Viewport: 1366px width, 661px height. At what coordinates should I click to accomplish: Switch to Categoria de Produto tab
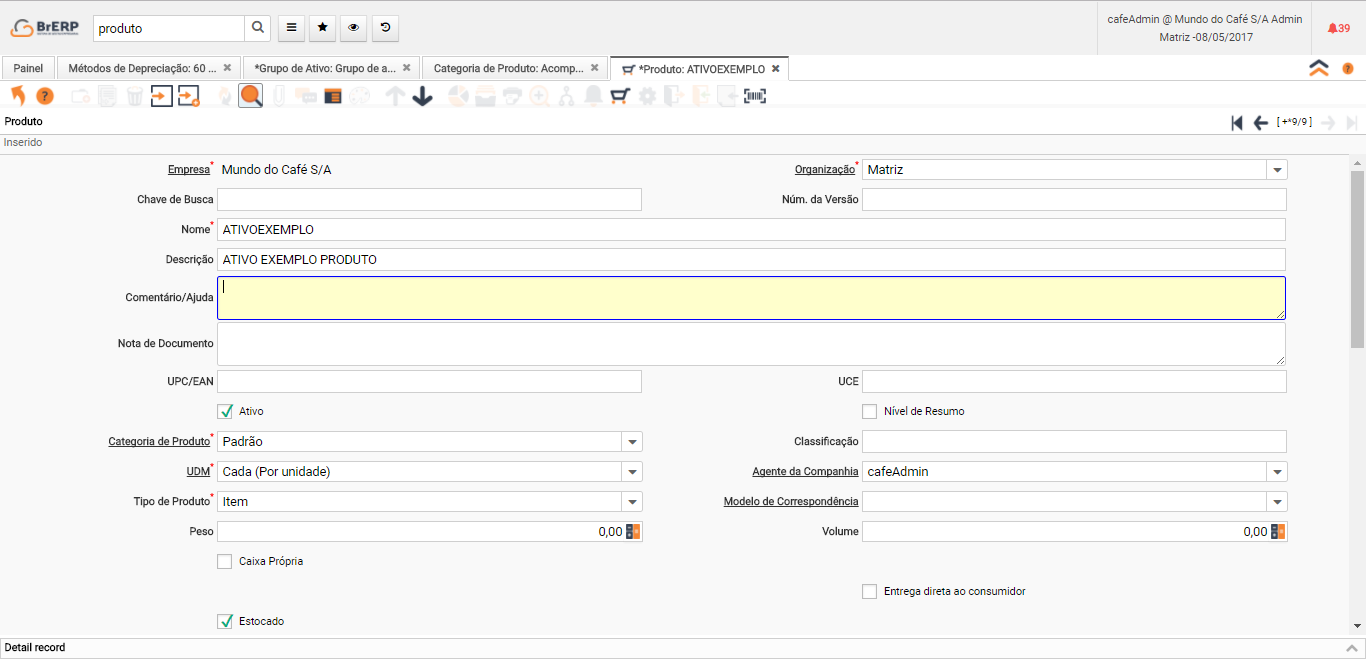click(508, 68)
